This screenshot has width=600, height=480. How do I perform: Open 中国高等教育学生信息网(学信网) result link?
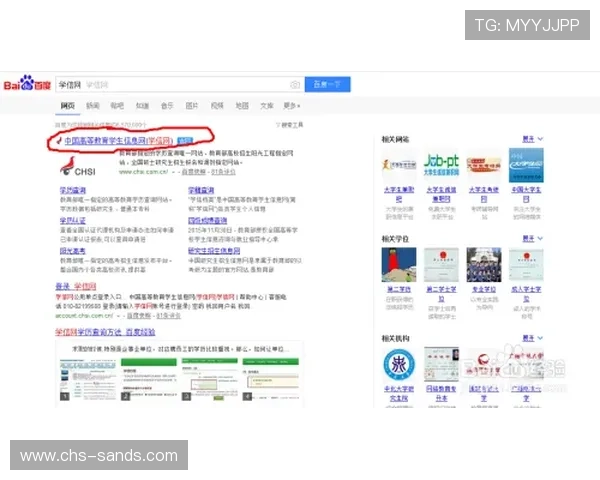119,141
